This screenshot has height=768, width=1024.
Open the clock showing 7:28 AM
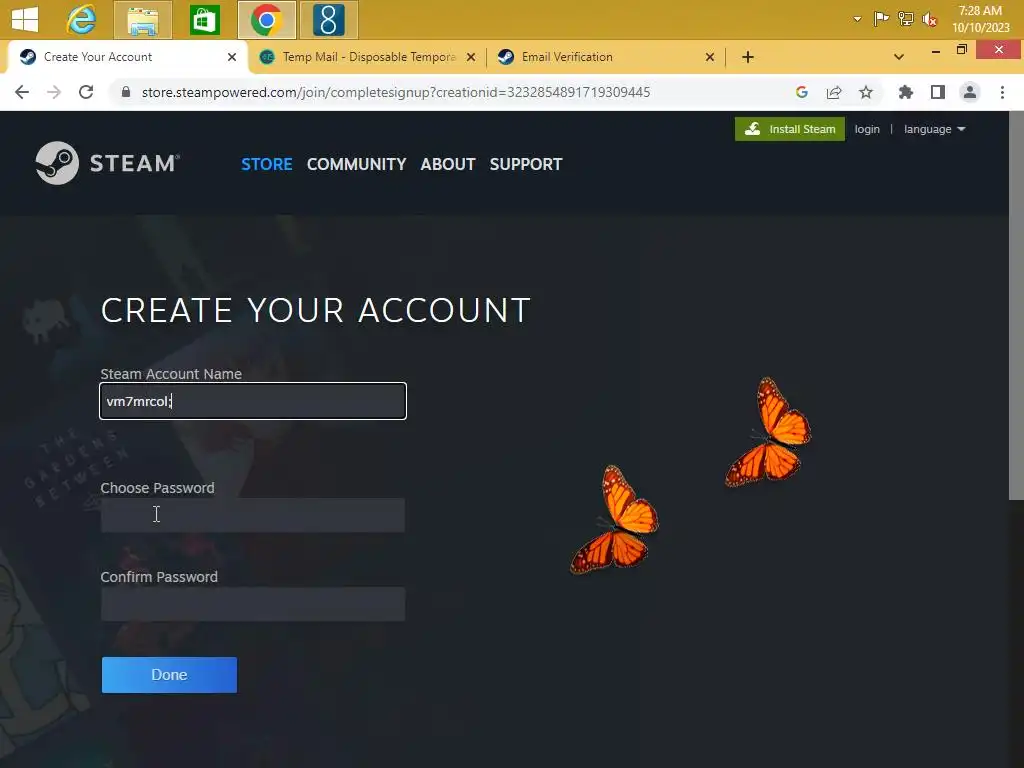[980, 19]
